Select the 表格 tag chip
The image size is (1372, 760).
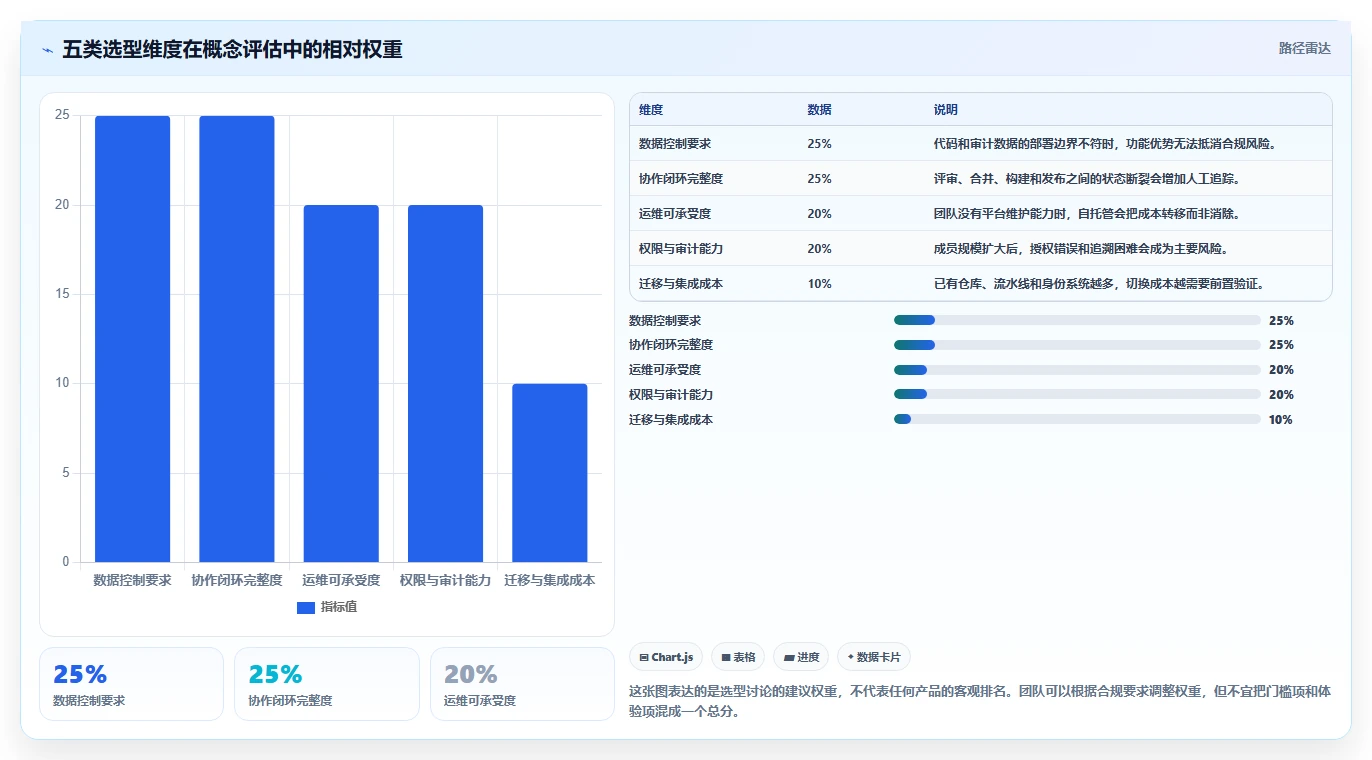pyautogui.click(x=738, y=657)
